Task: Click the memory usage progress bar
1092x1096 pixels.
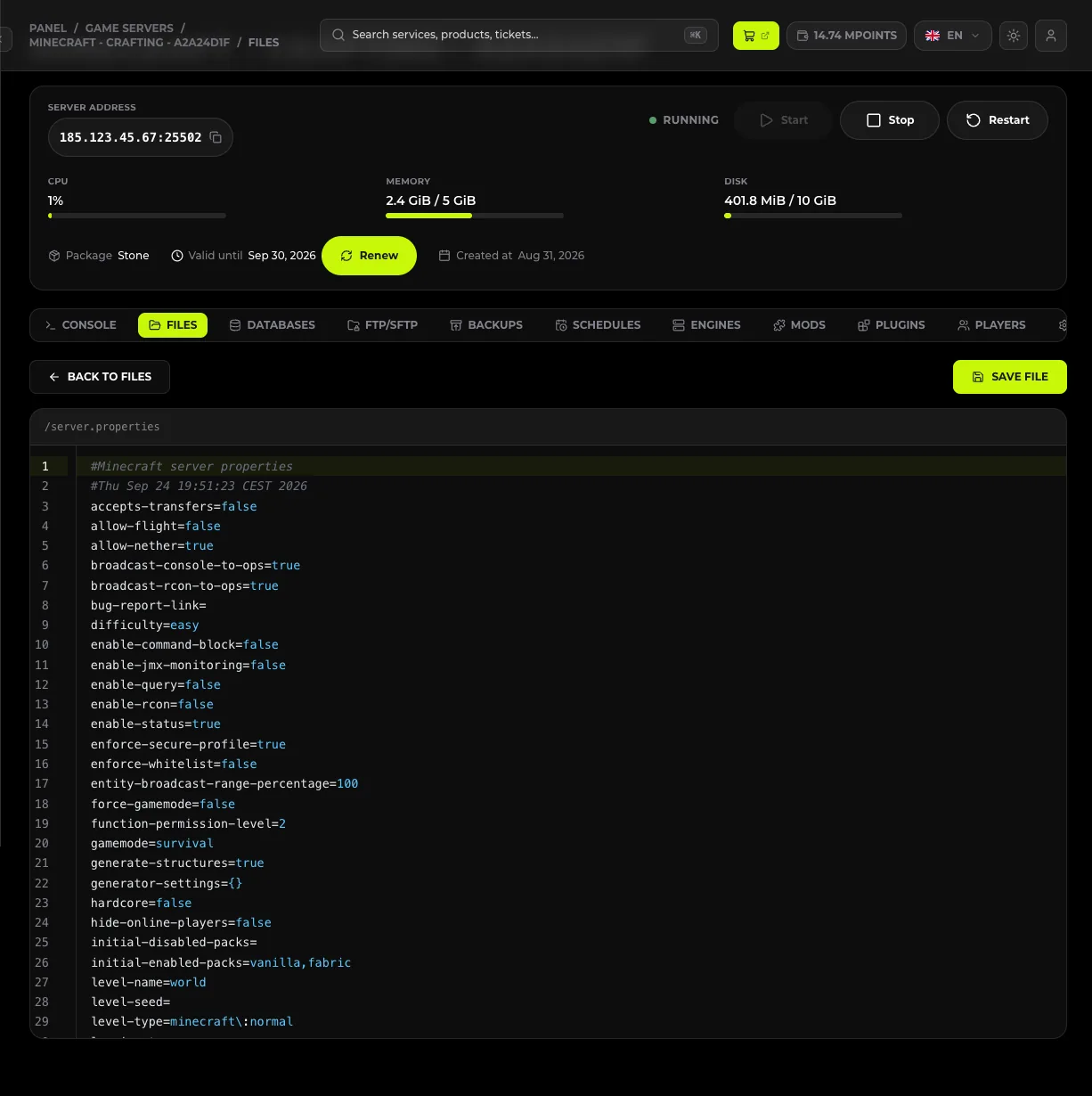Action: pos(475,216)
